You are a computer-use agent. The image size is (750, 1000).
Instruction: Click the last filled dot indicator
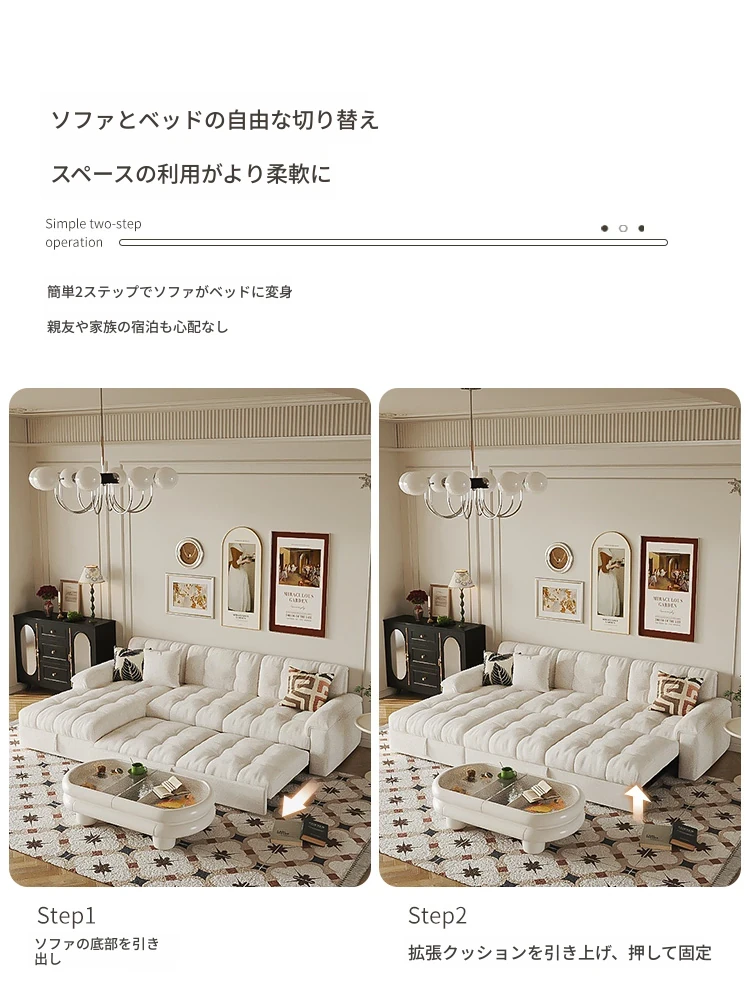(x=641, y=228)
